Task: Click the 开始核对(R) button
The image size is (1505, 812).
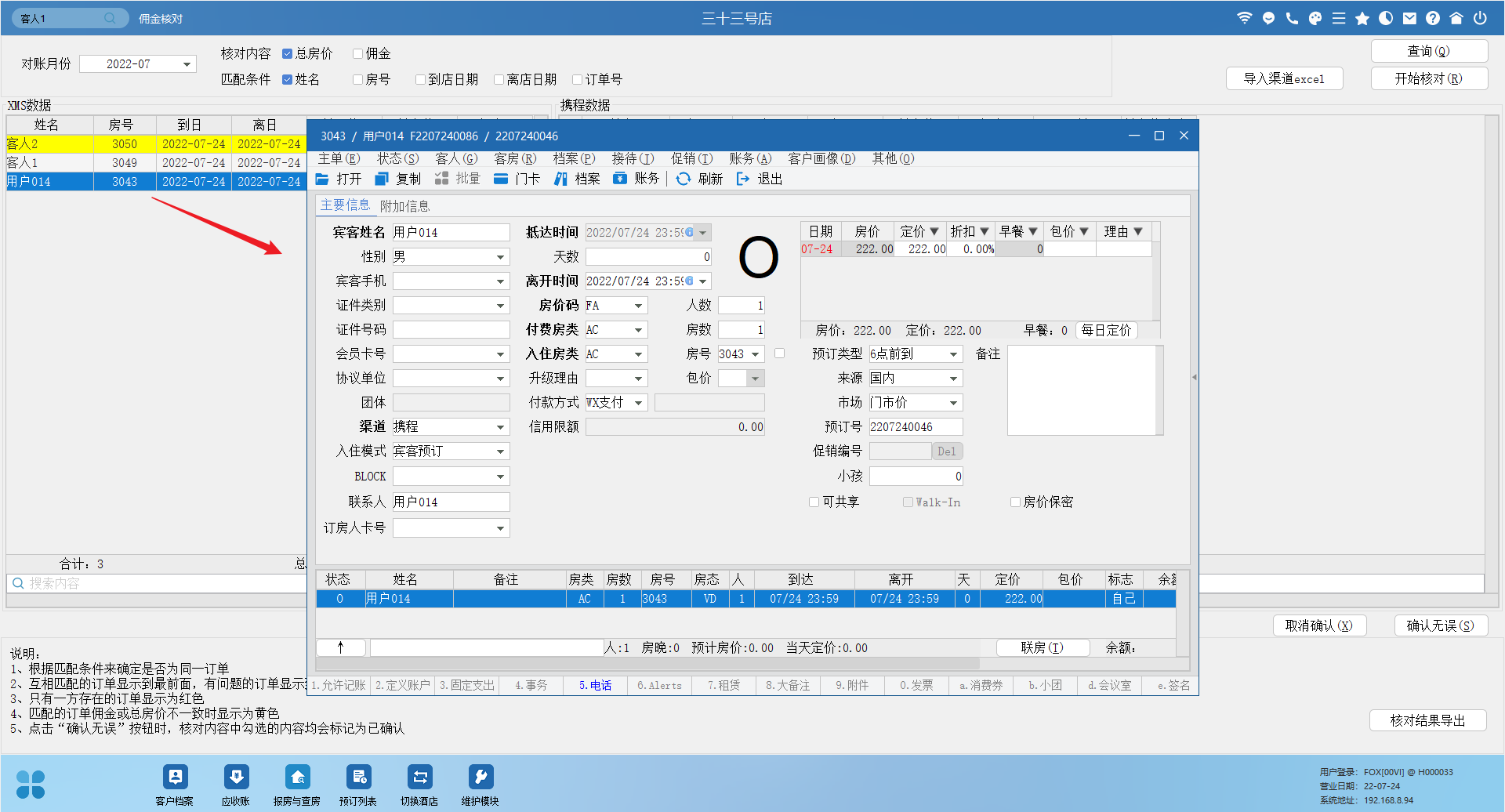Action: click(1429, 78)
